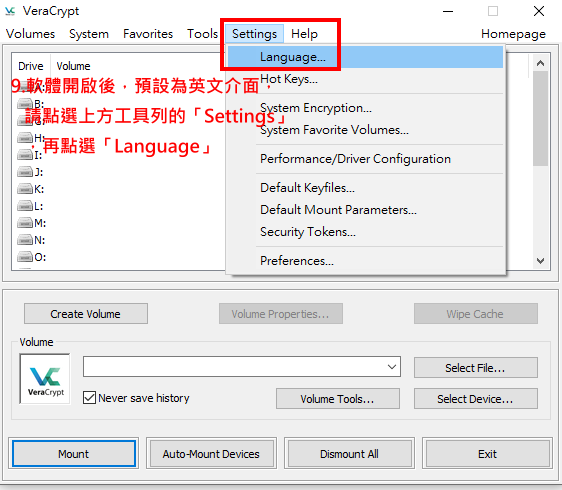The width and height of the screenshot is (562, 490).
Task: Click the Create Volume button
Action: tap(86, 314)
